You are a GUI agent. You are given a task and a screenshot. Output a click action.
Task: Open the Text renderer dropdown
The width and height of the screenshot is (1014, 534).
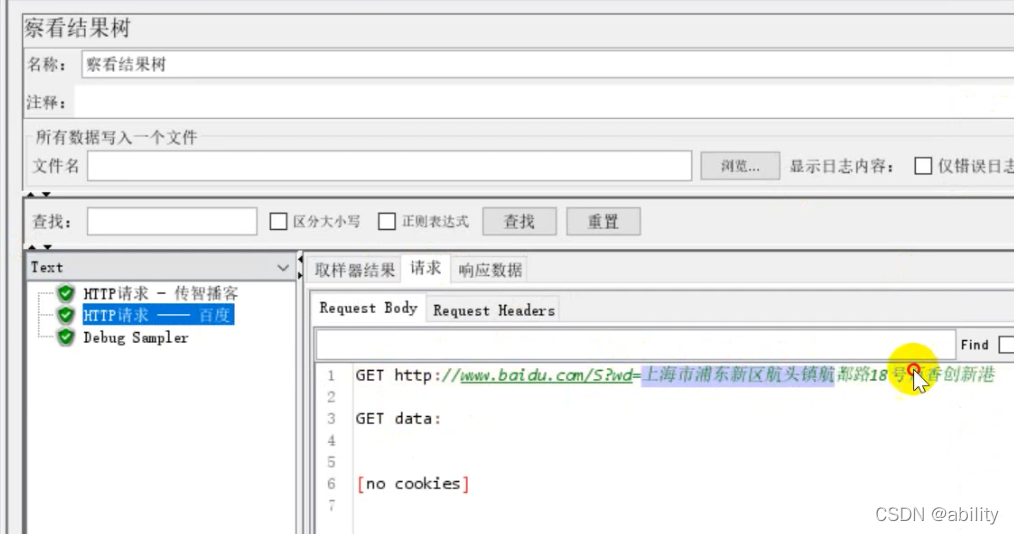pos(160,268)
